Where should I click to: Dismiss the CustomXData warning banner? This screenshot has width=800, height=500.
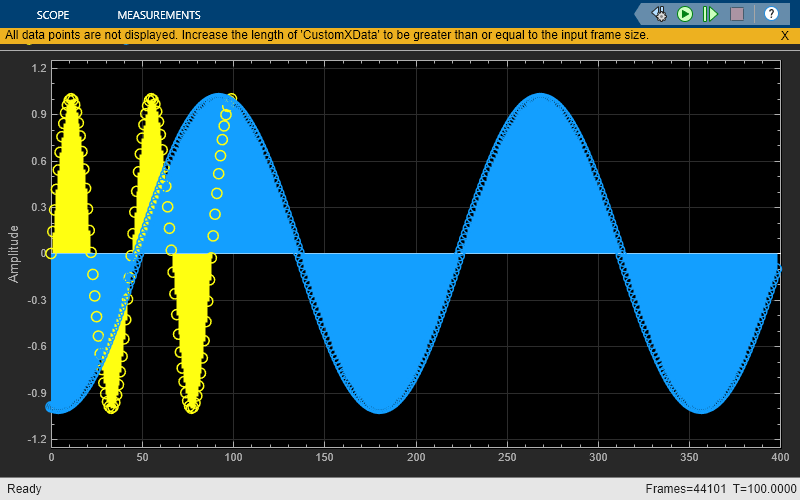coord(785,35)
